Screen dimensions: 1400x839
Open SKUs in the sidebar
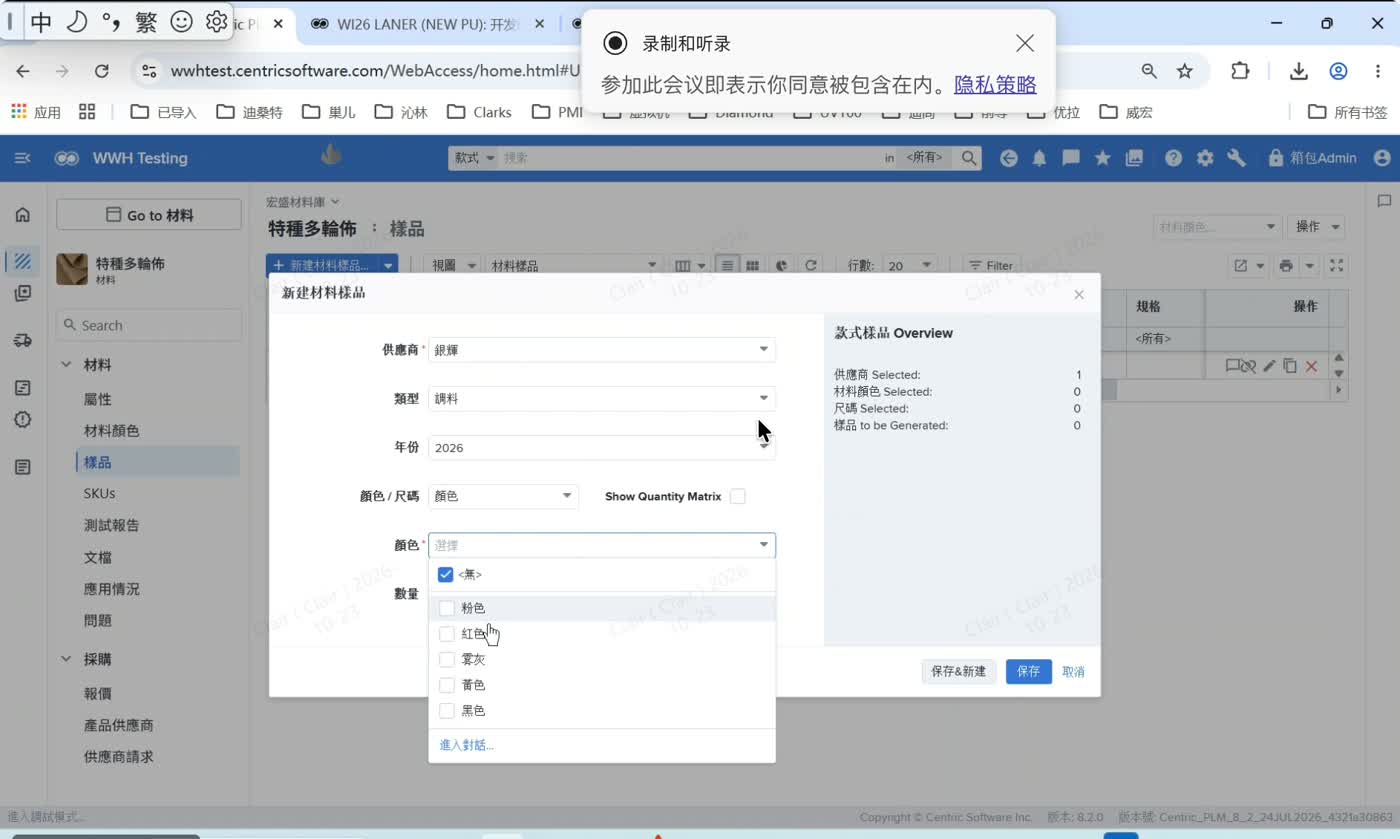click(100, 493)
